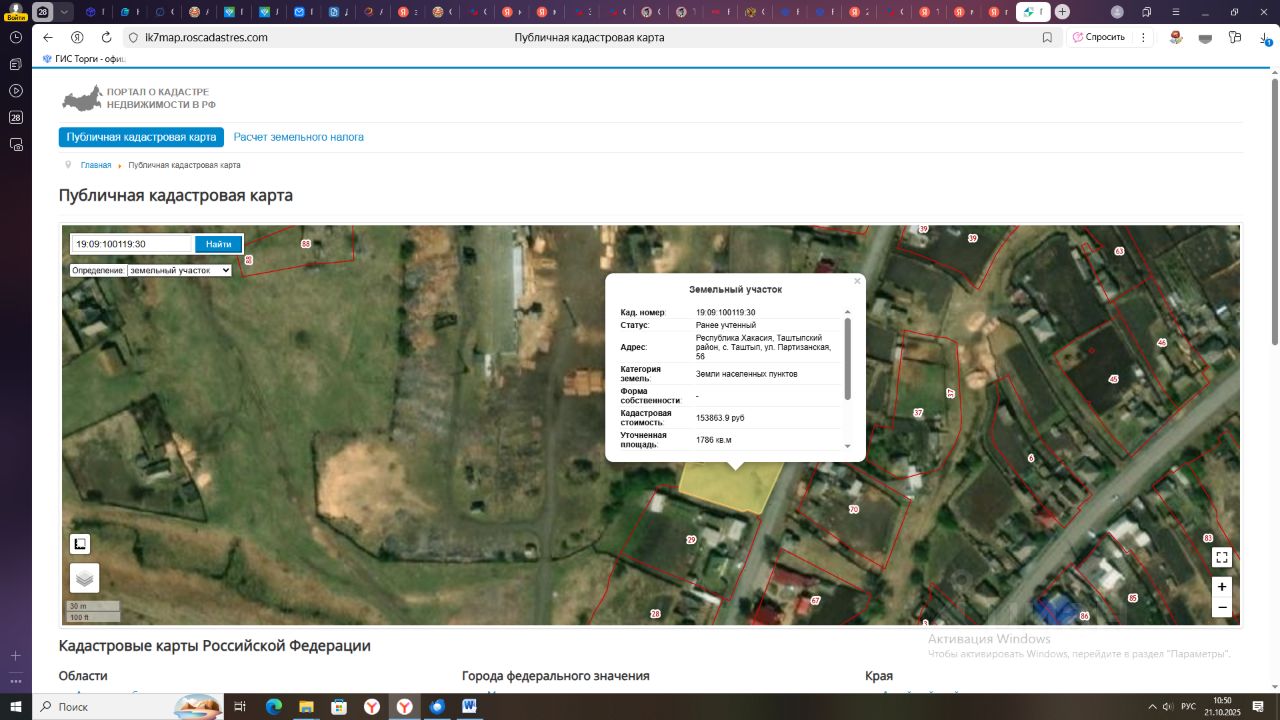1280x720 pixels.
Task: Click the cadastral number search field
Action: (131, 244)
